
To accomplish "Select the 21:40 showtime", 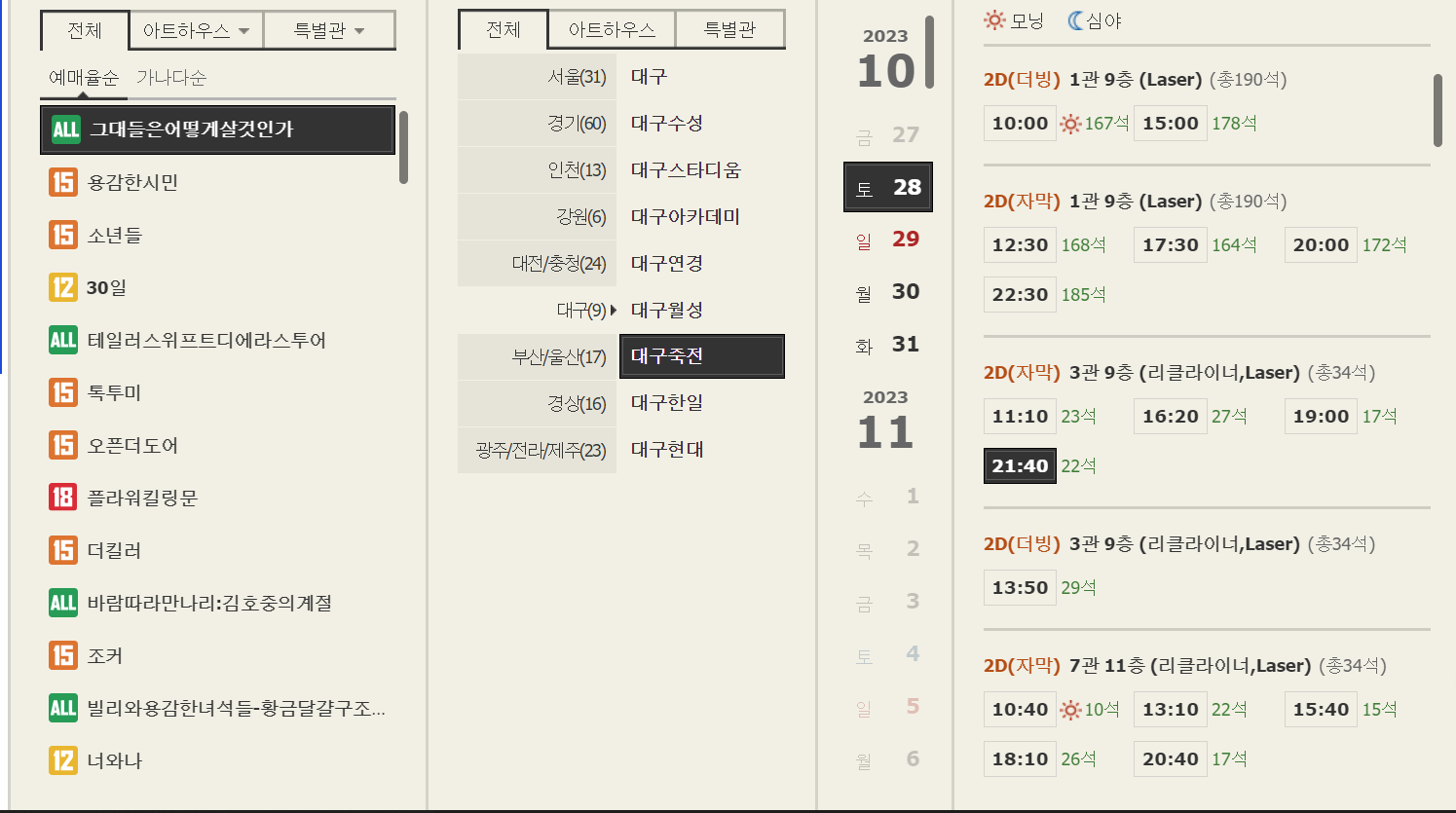I will click(x=1020, y=465).
